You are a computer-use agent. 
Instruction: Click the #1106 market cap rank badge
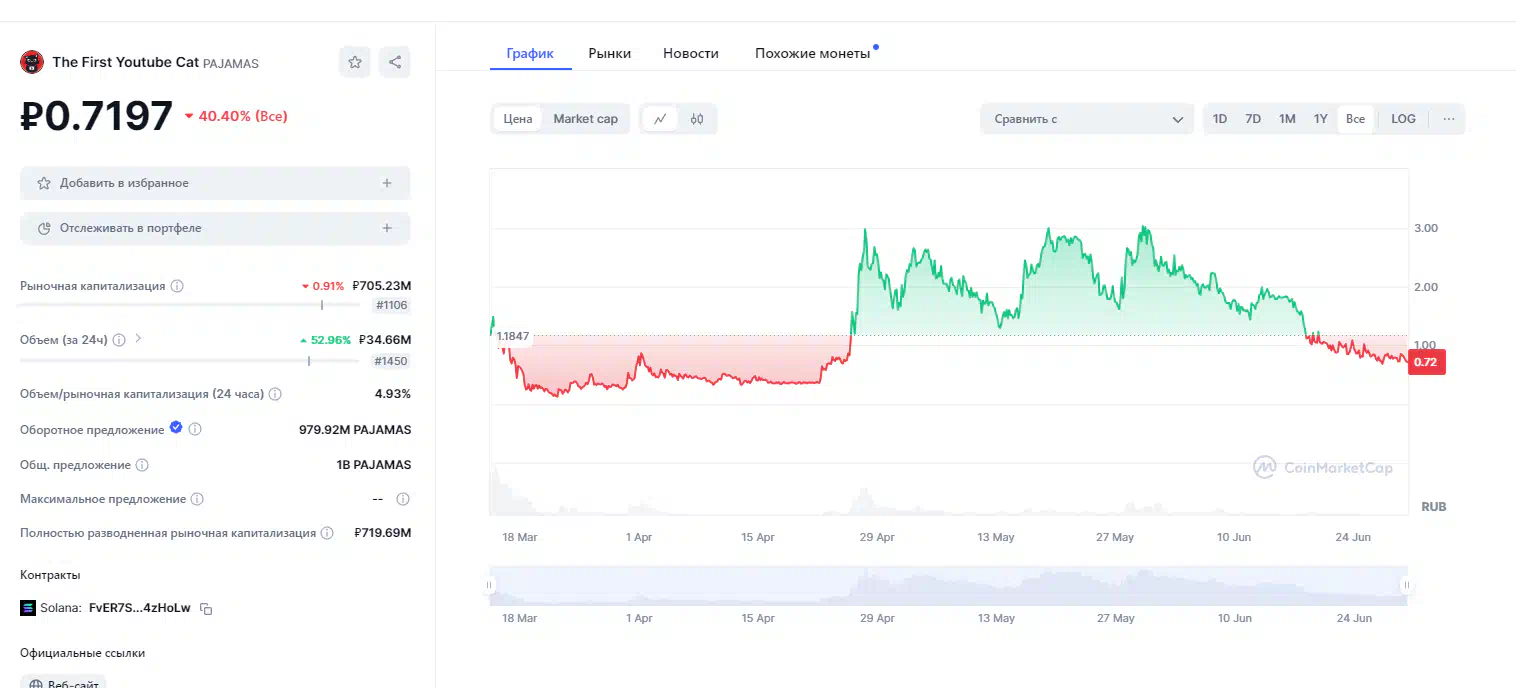391,305
